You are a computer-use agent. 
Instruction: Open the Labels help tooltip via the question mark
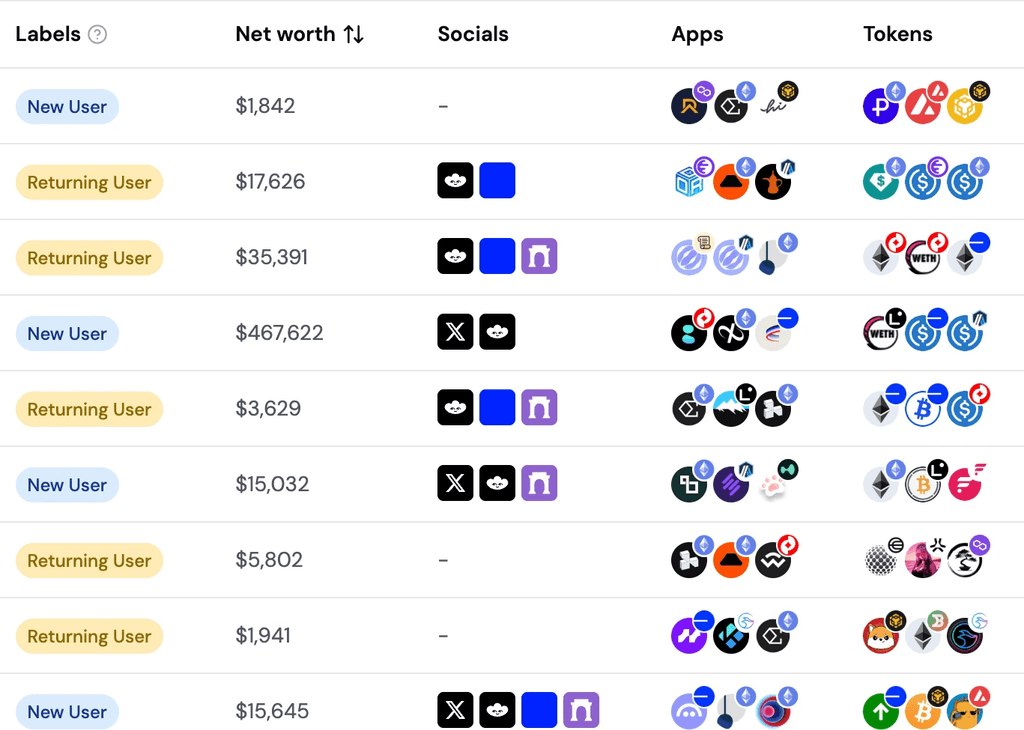97,34
